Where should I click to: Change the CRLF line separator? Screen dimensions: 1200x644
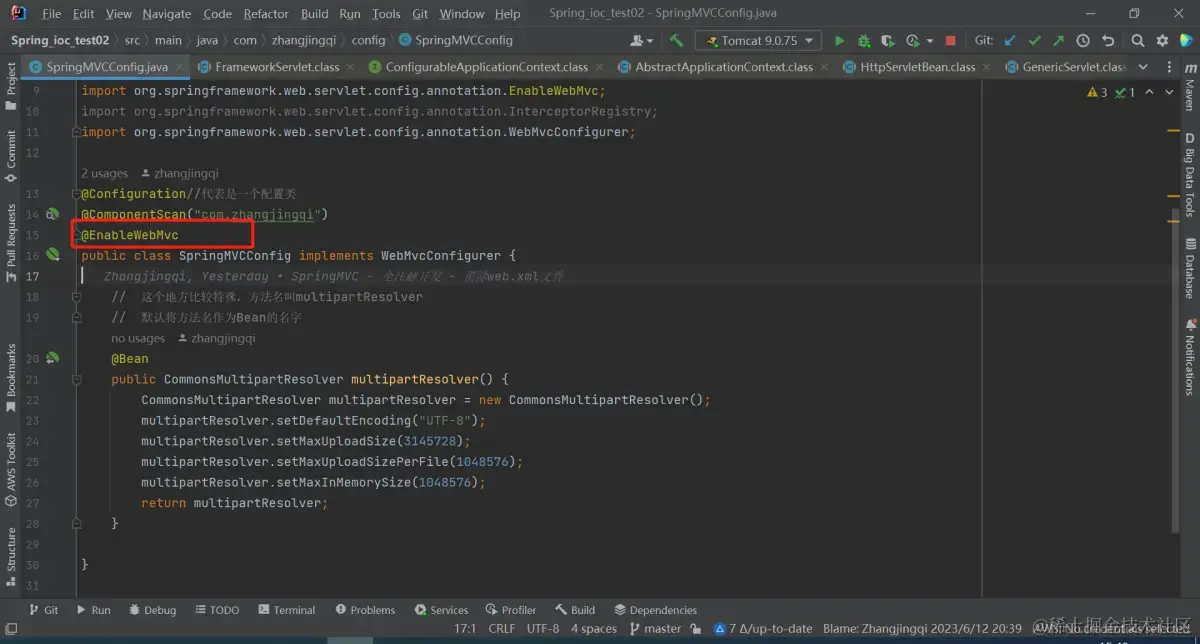[501, 628]
